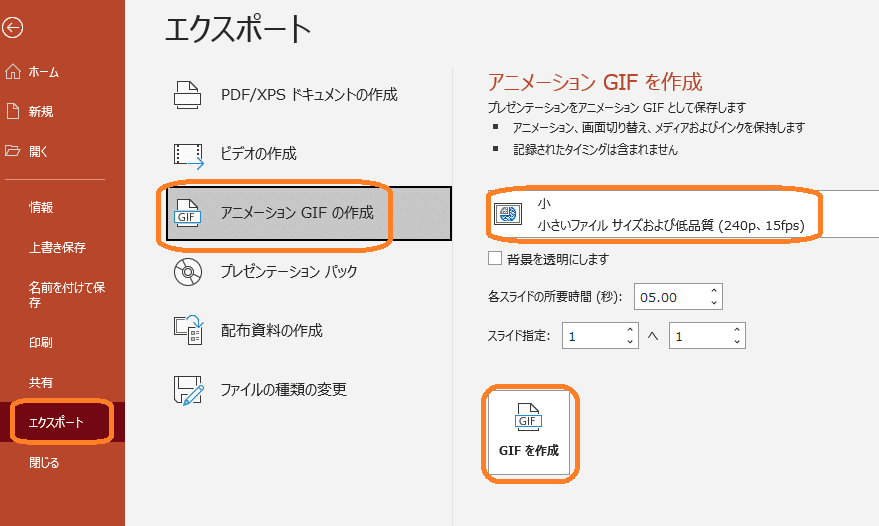Image resolution: width=879 pixels, height=526 pixels.
Task: Click the 記録されたタイミングは含まれません text
Action: (595, 150)
